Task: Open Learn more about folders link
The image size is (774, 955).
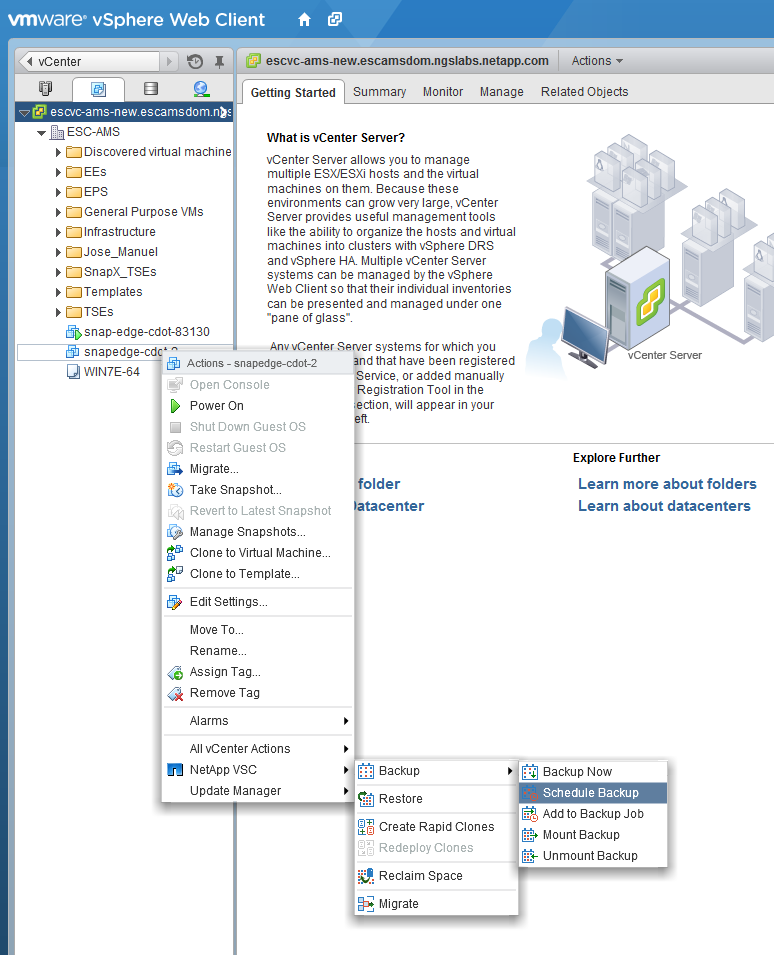Action: click(667, 484)
